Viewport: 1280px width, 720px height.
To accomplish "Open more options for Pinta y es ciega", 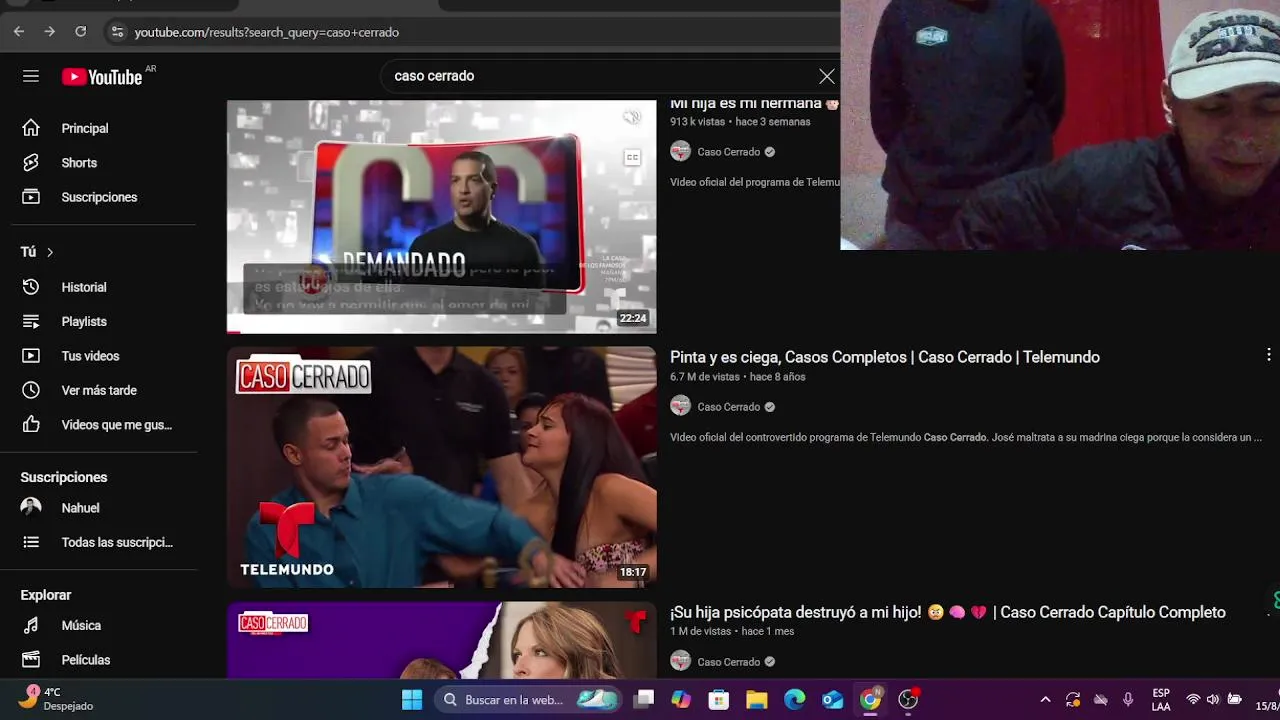I will [1268, 355].
